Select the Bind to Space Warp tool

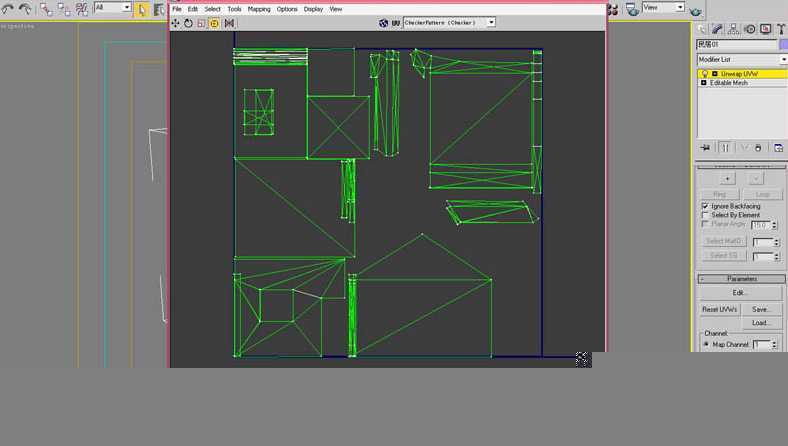pyautogui.click(x=81, y=9)
